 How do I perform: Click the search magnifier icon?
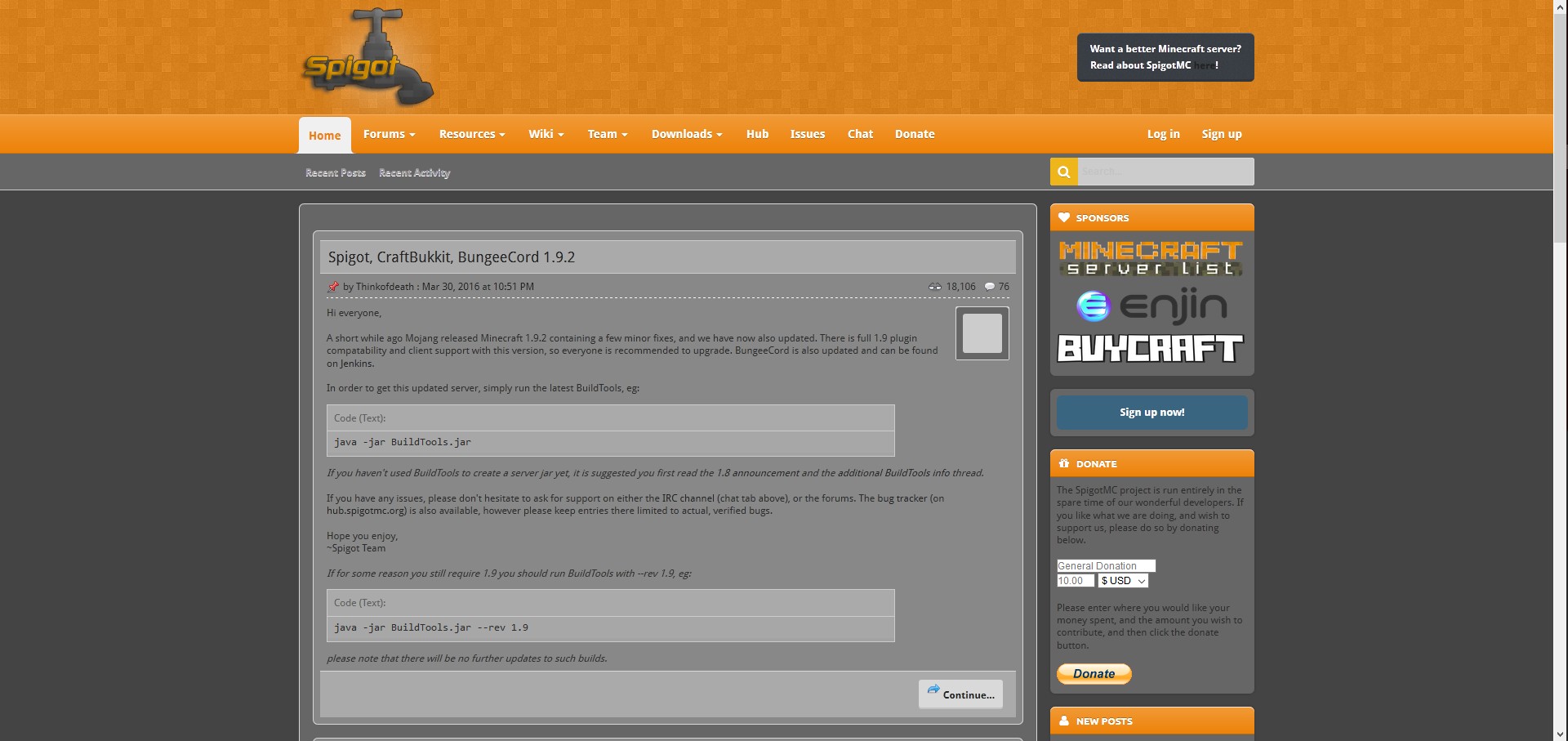click(x=1063, y=172)
